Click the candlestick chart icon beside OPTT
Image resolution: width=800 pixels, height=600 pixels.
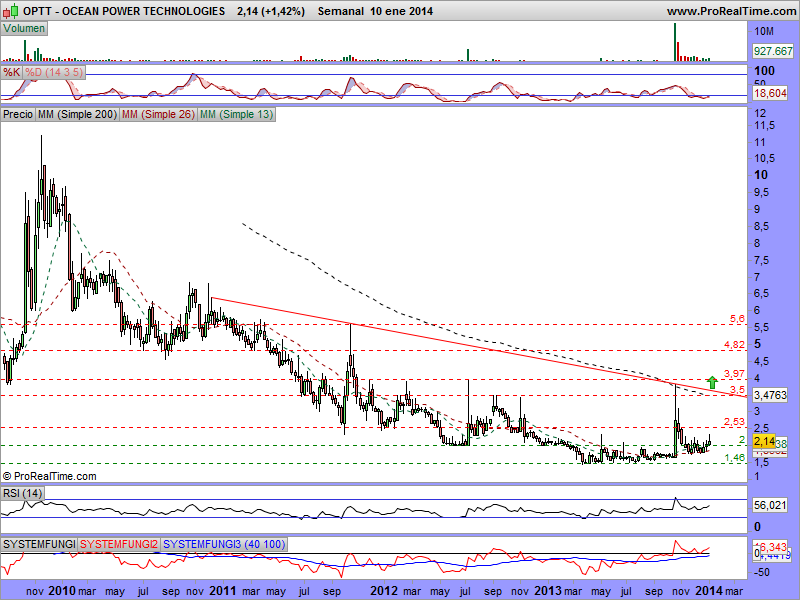coord(11,10)
